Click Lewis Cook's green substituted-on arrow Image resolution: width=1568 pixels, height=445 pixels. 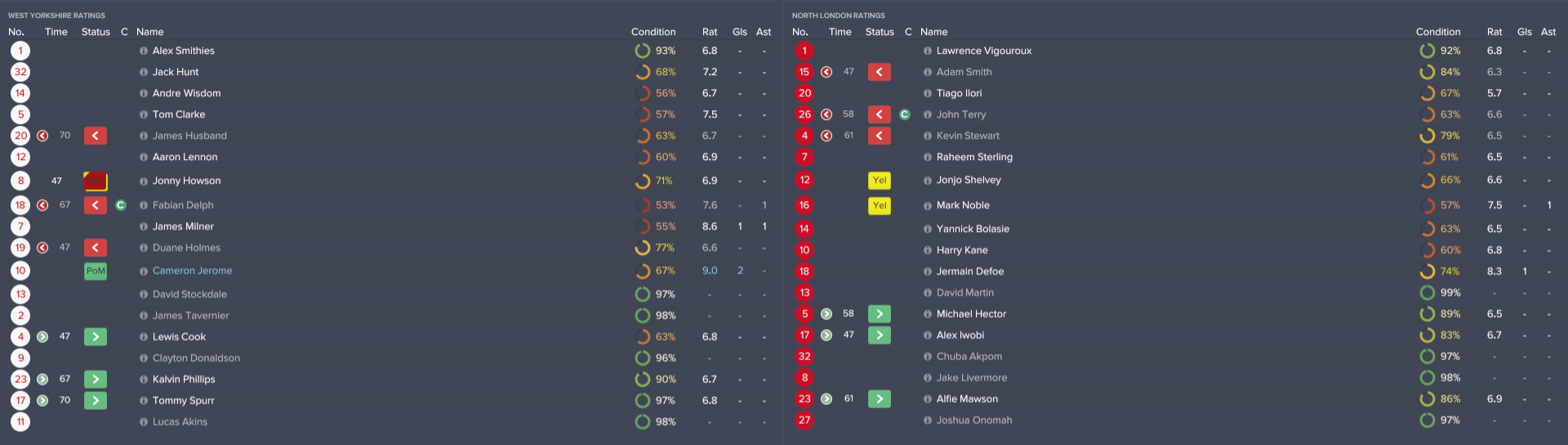[96, 337]
